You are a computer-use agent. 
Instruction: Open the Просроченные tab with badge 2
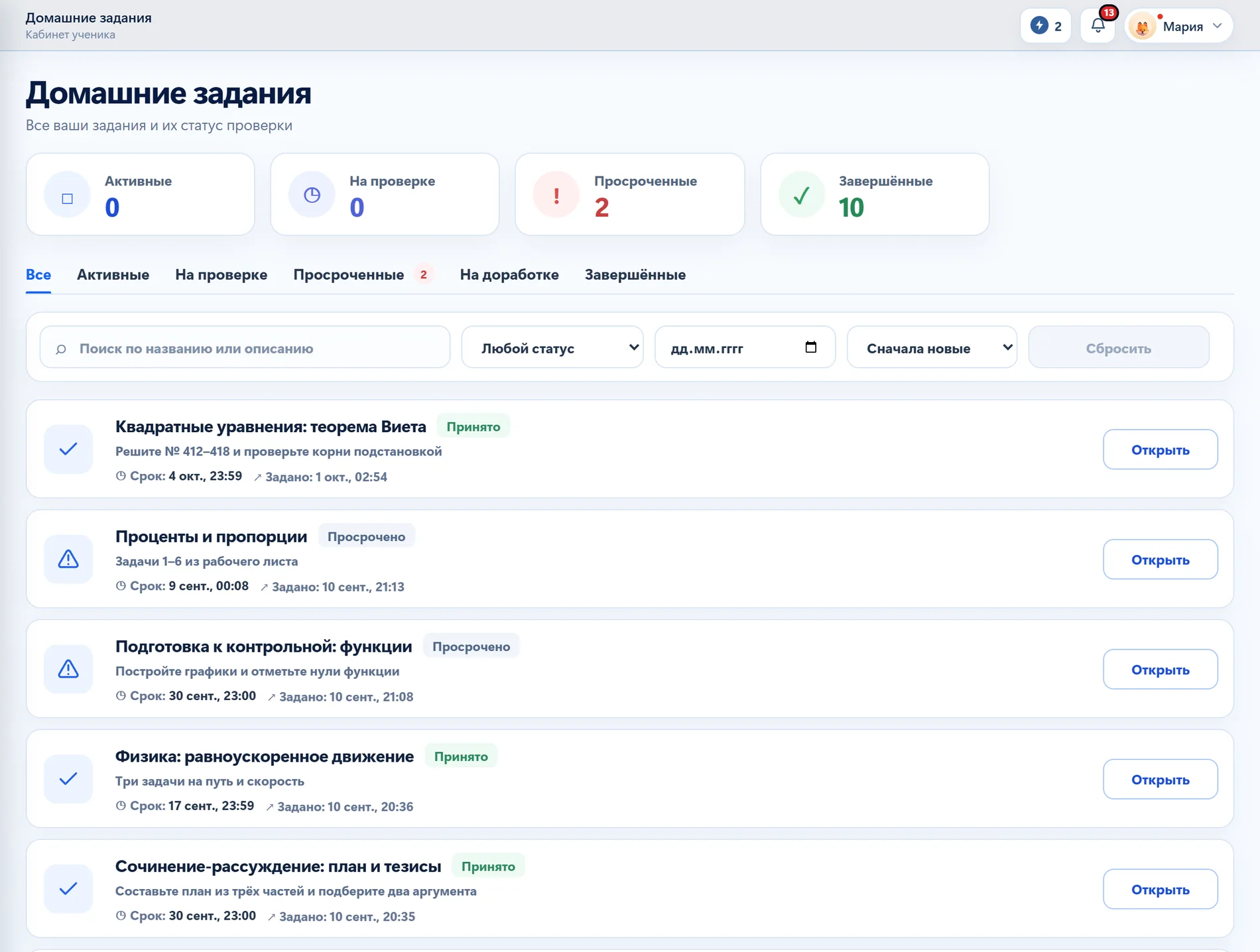pos(363,275)
